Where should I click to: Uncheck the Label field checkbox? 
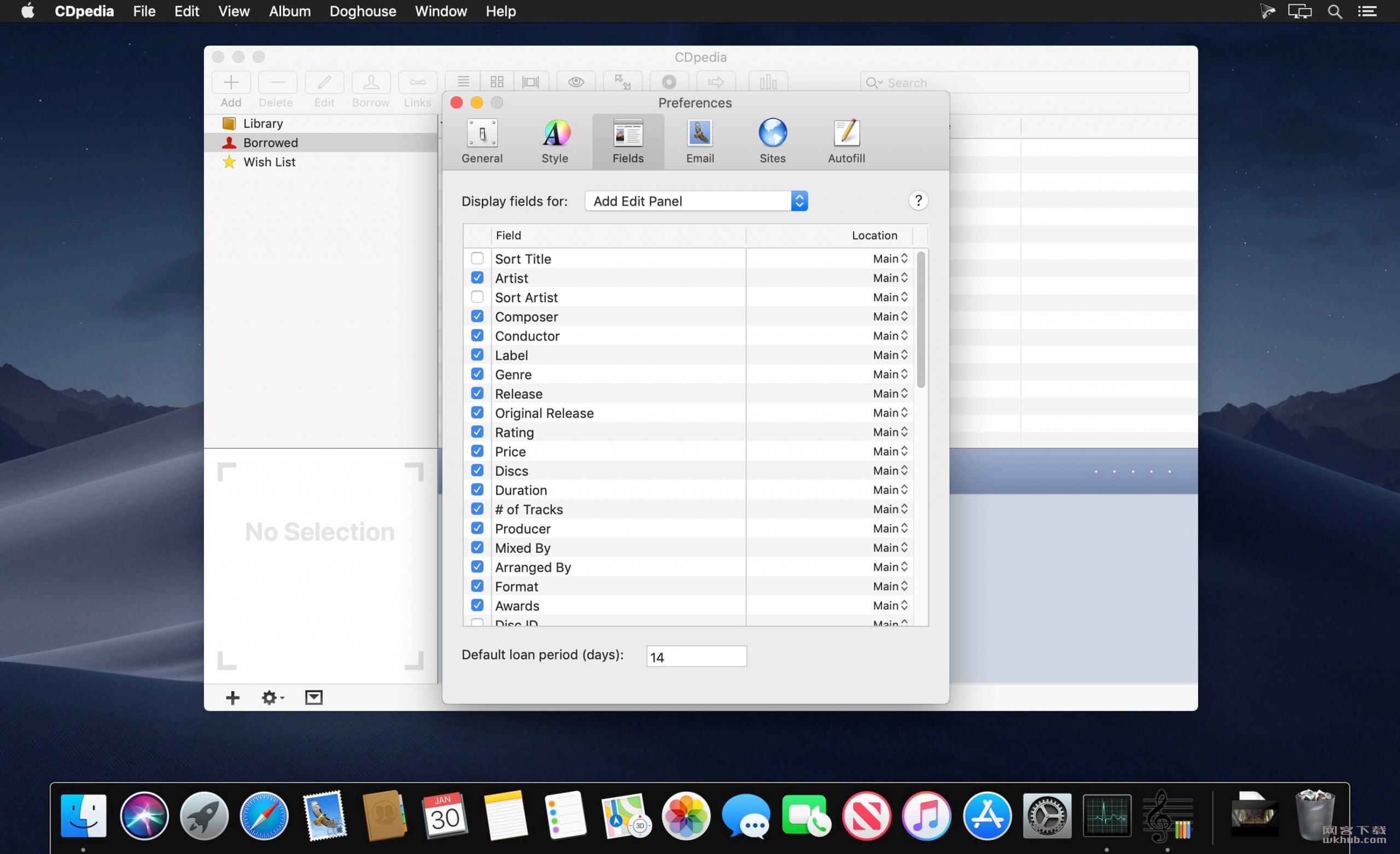tap(477, 355)
